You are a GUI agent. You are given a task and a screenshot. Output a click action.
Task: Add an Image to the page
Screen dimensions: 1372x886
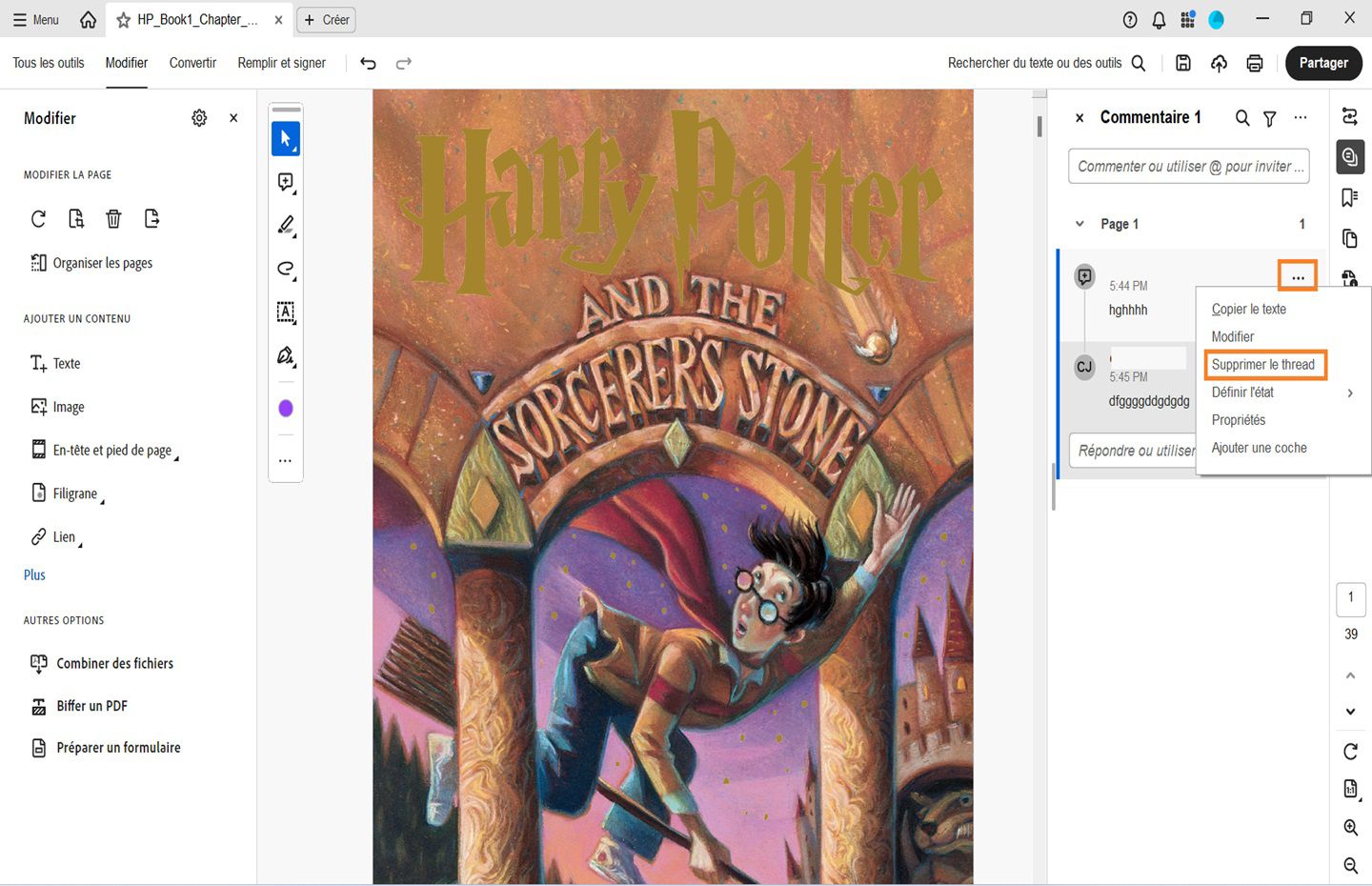(x=57, y=407)
